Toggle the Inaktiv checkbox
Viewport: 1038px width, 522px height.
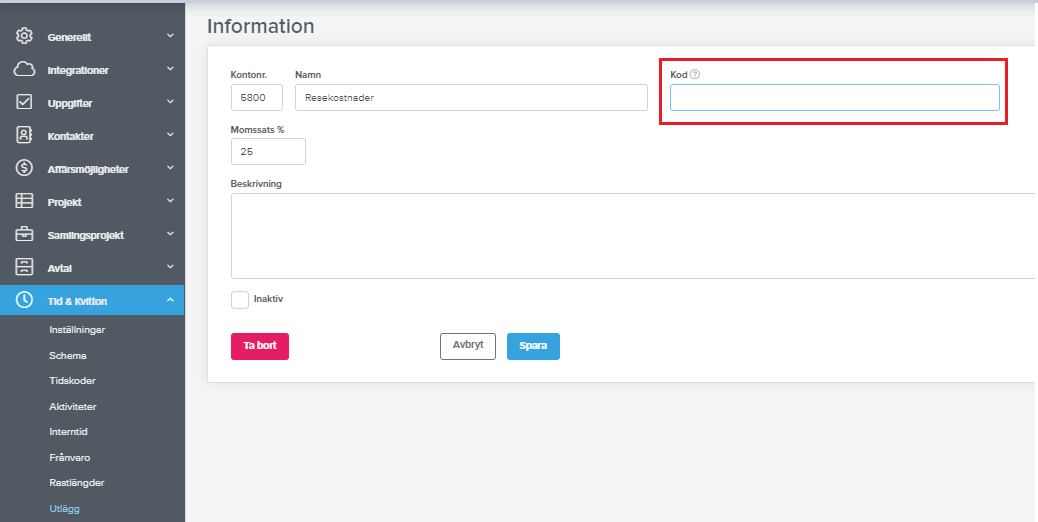(x=240, y=300)
